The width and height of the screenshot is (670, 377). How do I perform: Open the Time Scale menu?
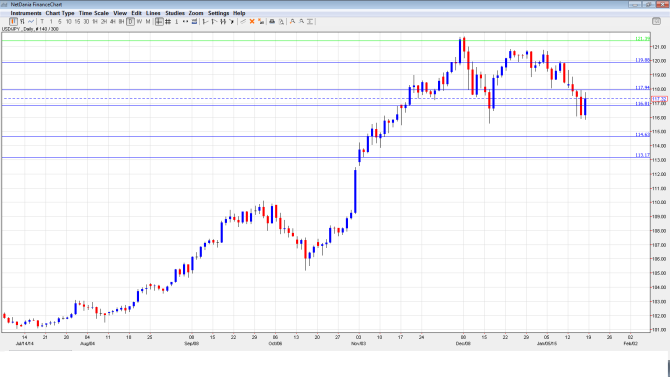(x=94, y=13)
